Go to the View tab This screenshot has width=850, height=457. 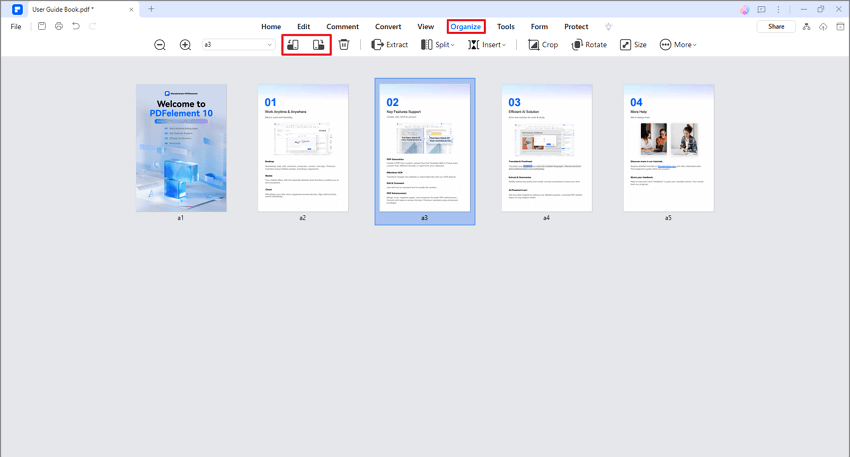point(426,27)
